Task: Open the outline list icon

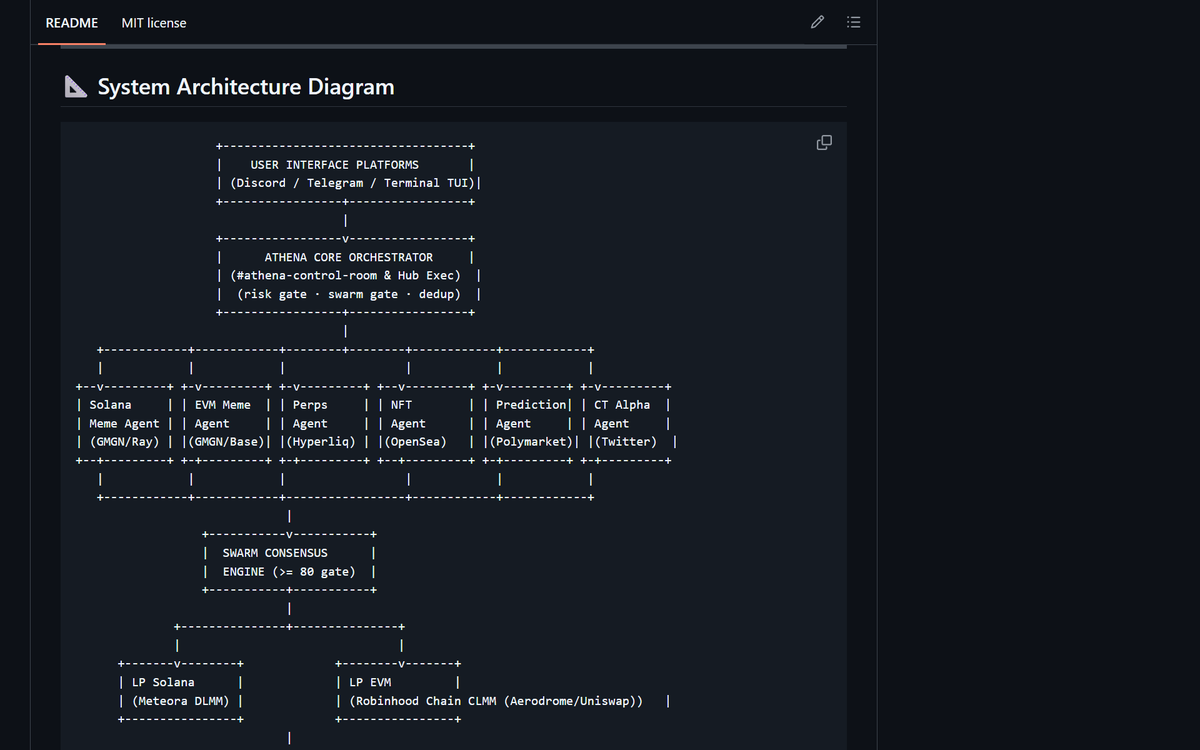Action: click(x=853, y=22)
